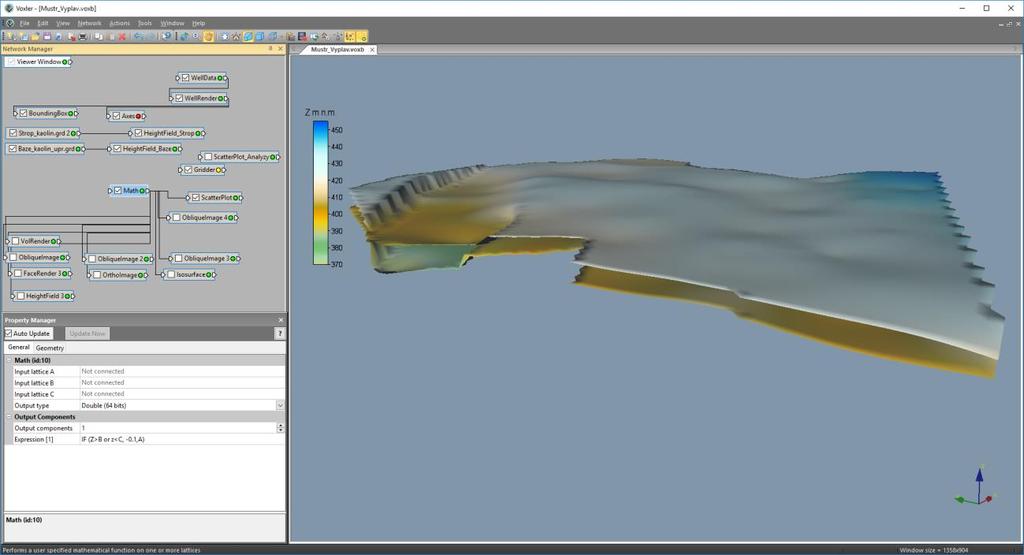Pin the Network Manager panel
Image resolution: width=1024 pixels, height=555 pixels.
tap(270, 49)
